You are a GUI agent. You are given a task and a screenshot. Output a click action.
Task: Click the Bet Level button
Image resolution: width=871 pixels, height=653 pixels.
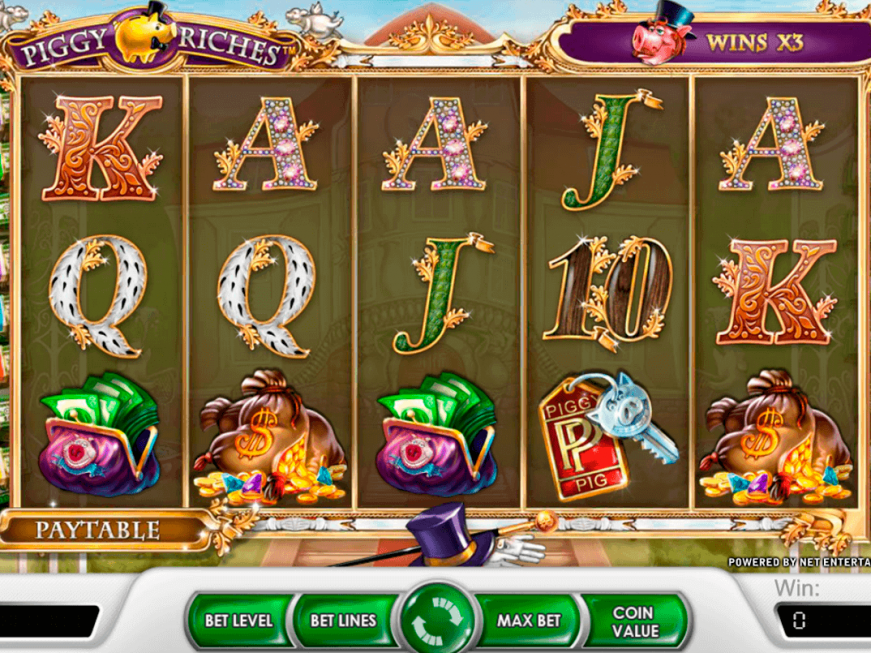tap(239, 620)
